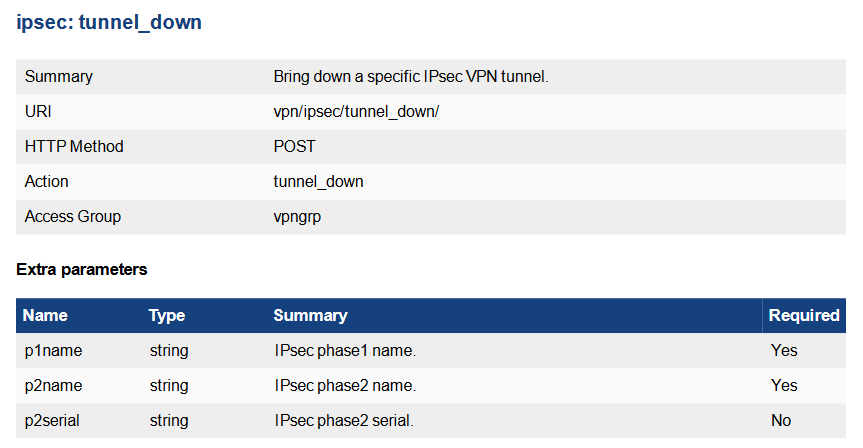Click the "Extra parameters" section heading
863x448 pixels.
(x=82, y=269)
